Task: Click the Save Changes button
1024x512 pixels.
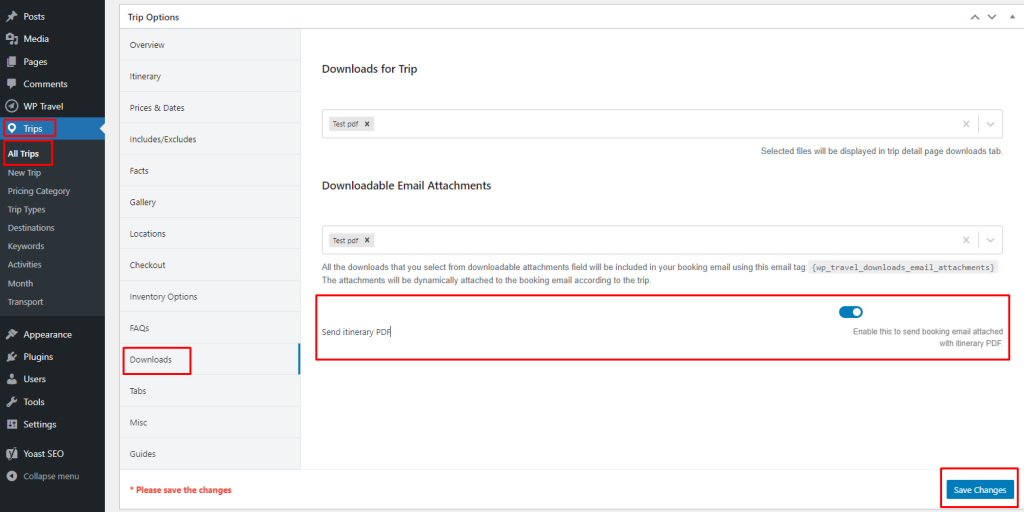Action: [x=980, y=490]
